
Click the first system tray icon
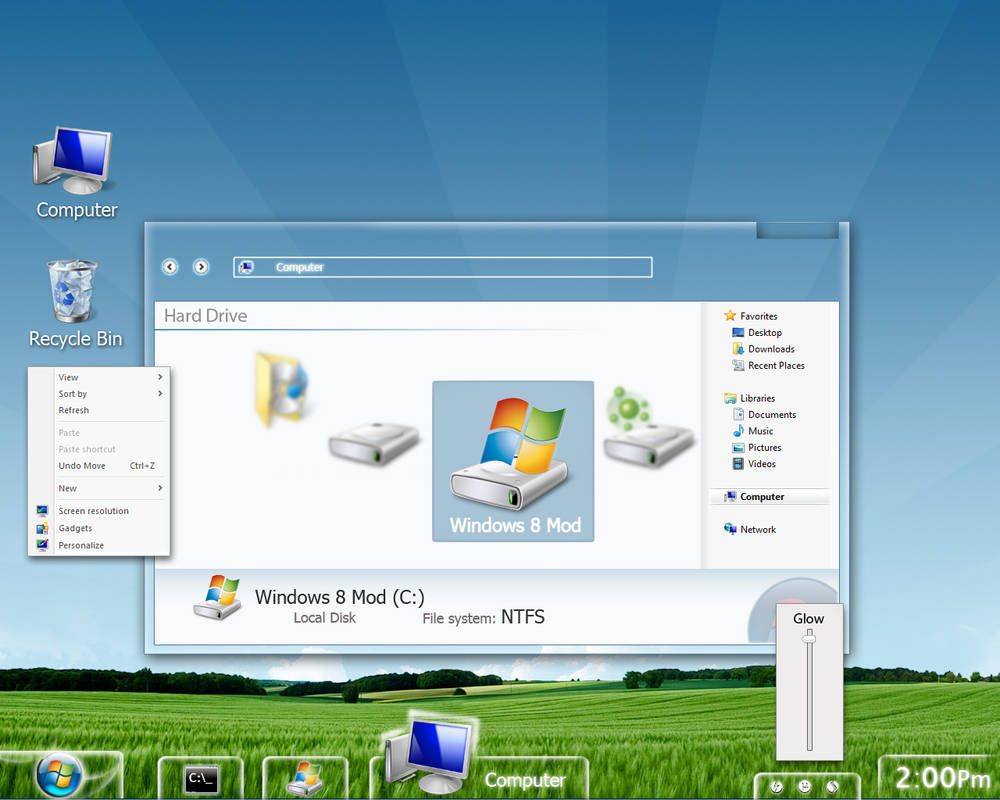click(777, 787)
